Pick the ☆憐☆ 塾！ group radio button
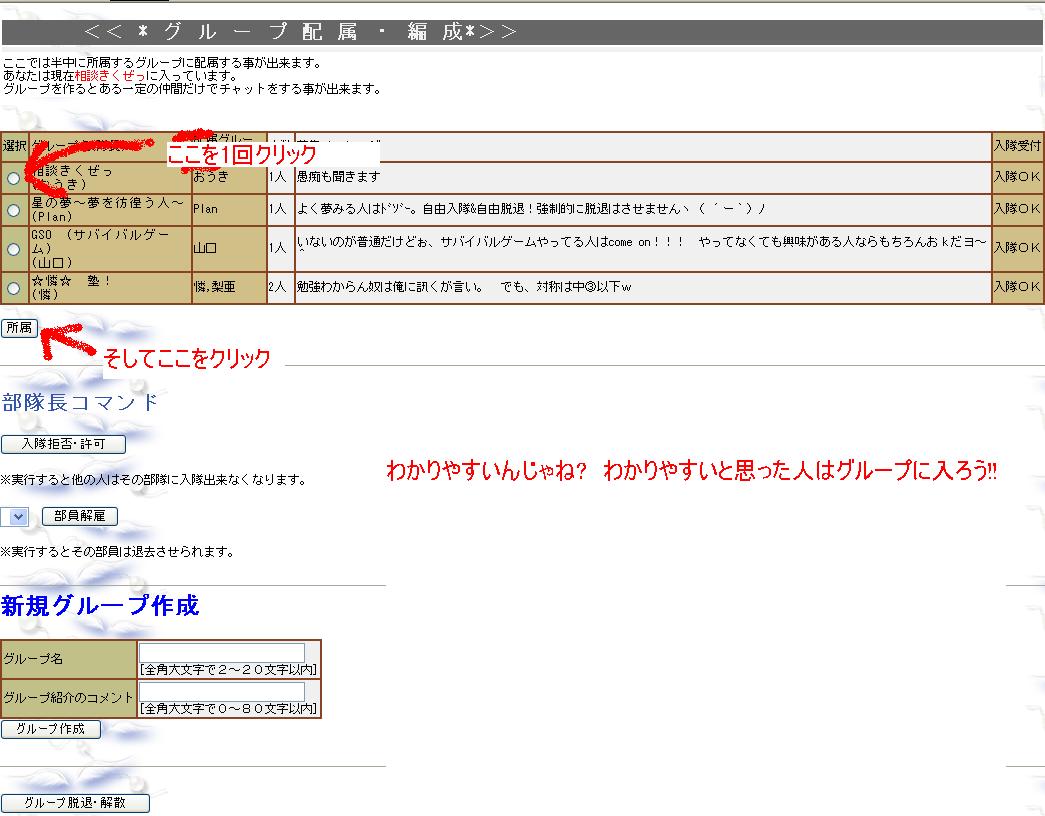The height and width of the screenshot is (816, 1045). point(13,288)
